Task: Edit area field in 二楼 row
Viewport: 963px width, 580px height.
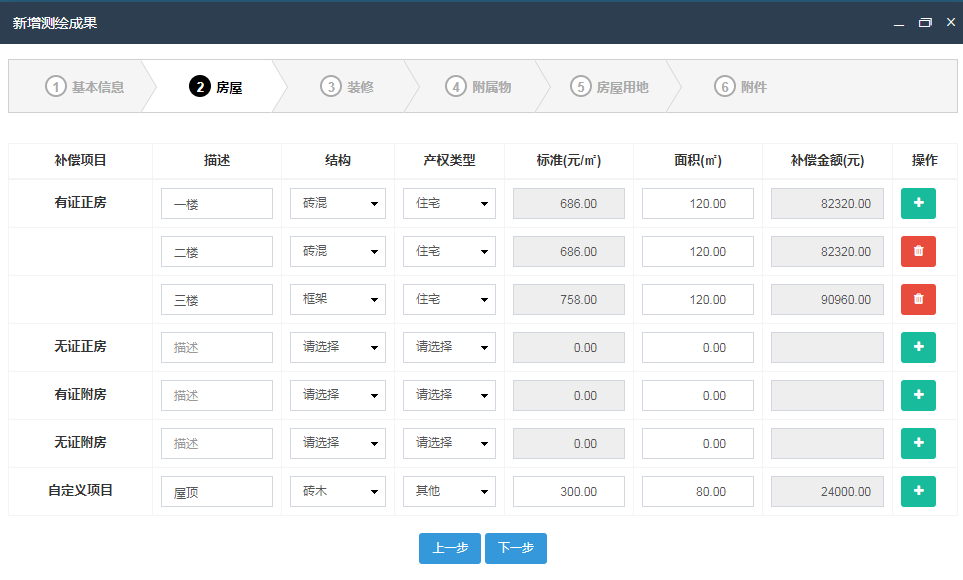Action: (698, 251)
